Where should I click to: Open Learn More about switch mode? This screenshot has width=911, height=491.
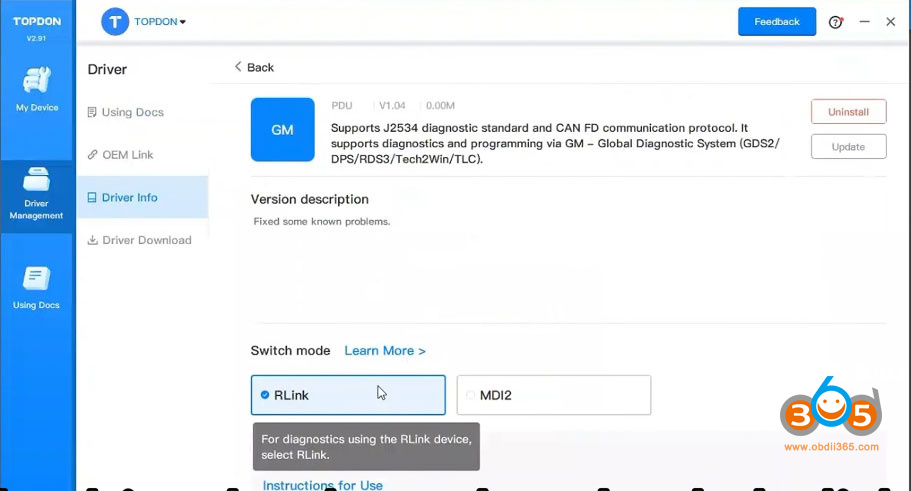pos(385,351)
